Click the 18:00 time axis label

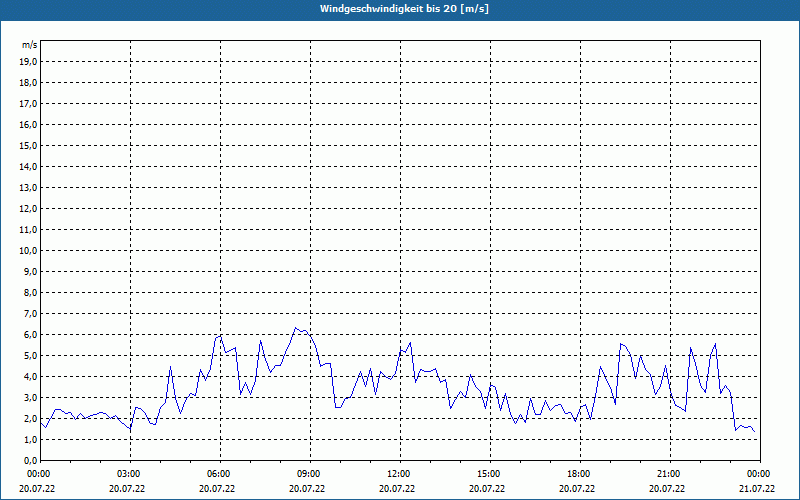[x=580, y=474]
